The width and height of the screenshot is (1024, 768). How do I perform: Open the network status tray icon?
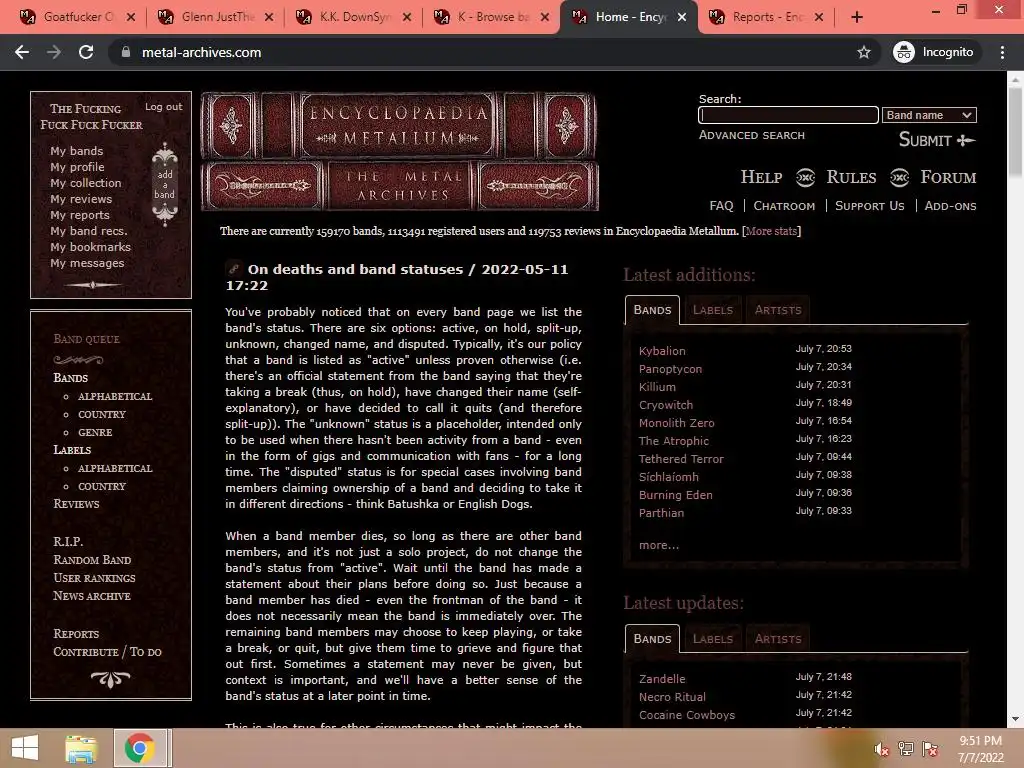coord(906,749)
